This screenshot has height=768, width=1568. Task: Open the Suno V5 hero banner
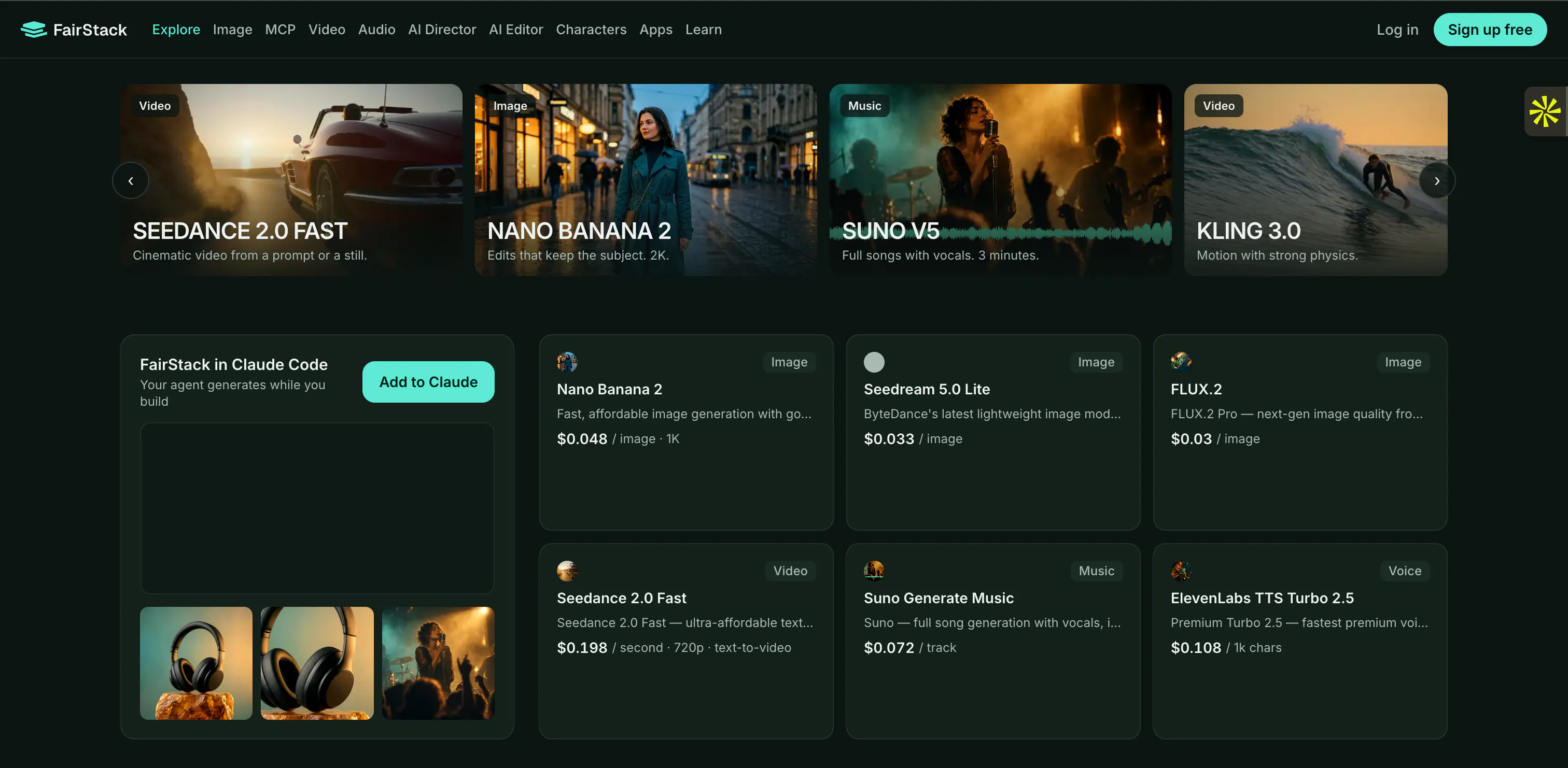click(x=1000, y=179)
